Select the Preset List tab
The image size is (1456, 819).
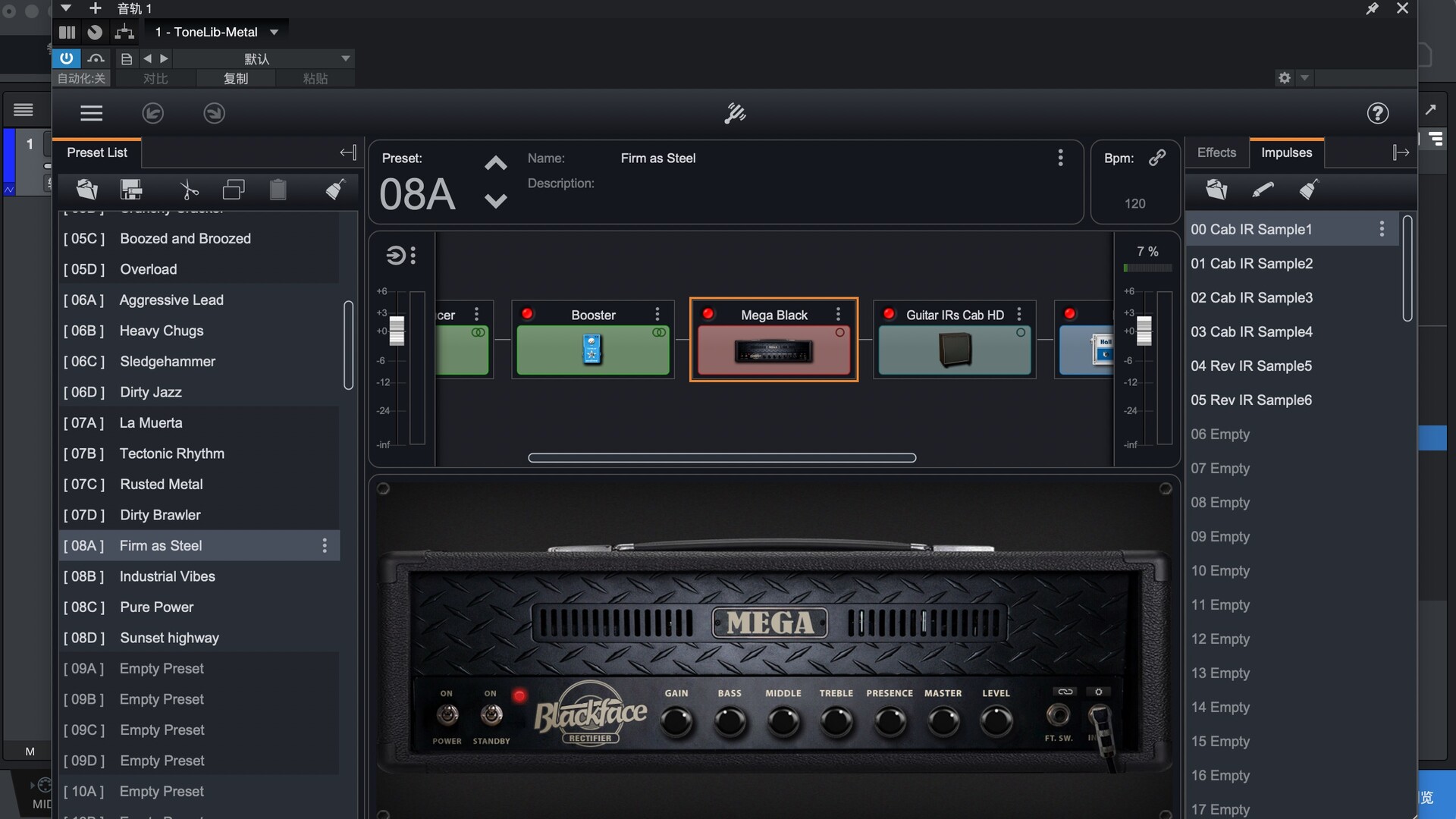point(97,152)
